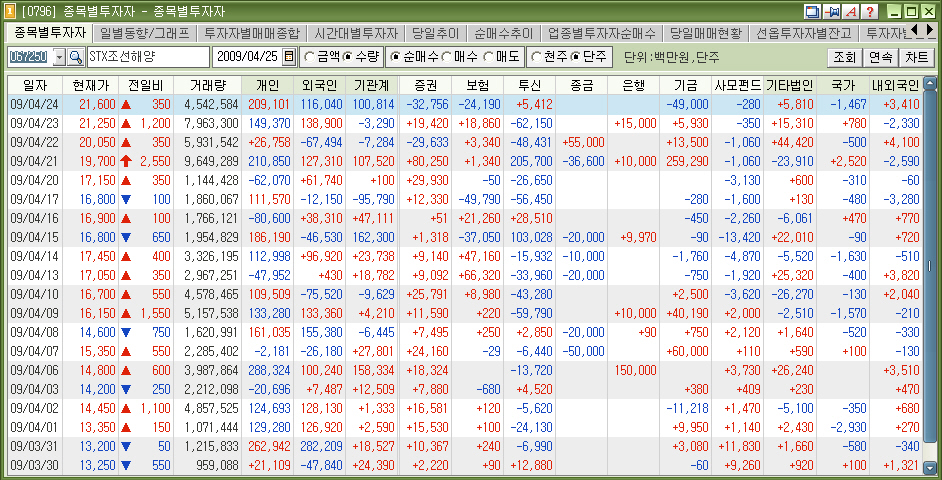Click the window cascade icon in title bar
Image resolution: width=942 pixels, height=480 pixels.
pos(814,12)
